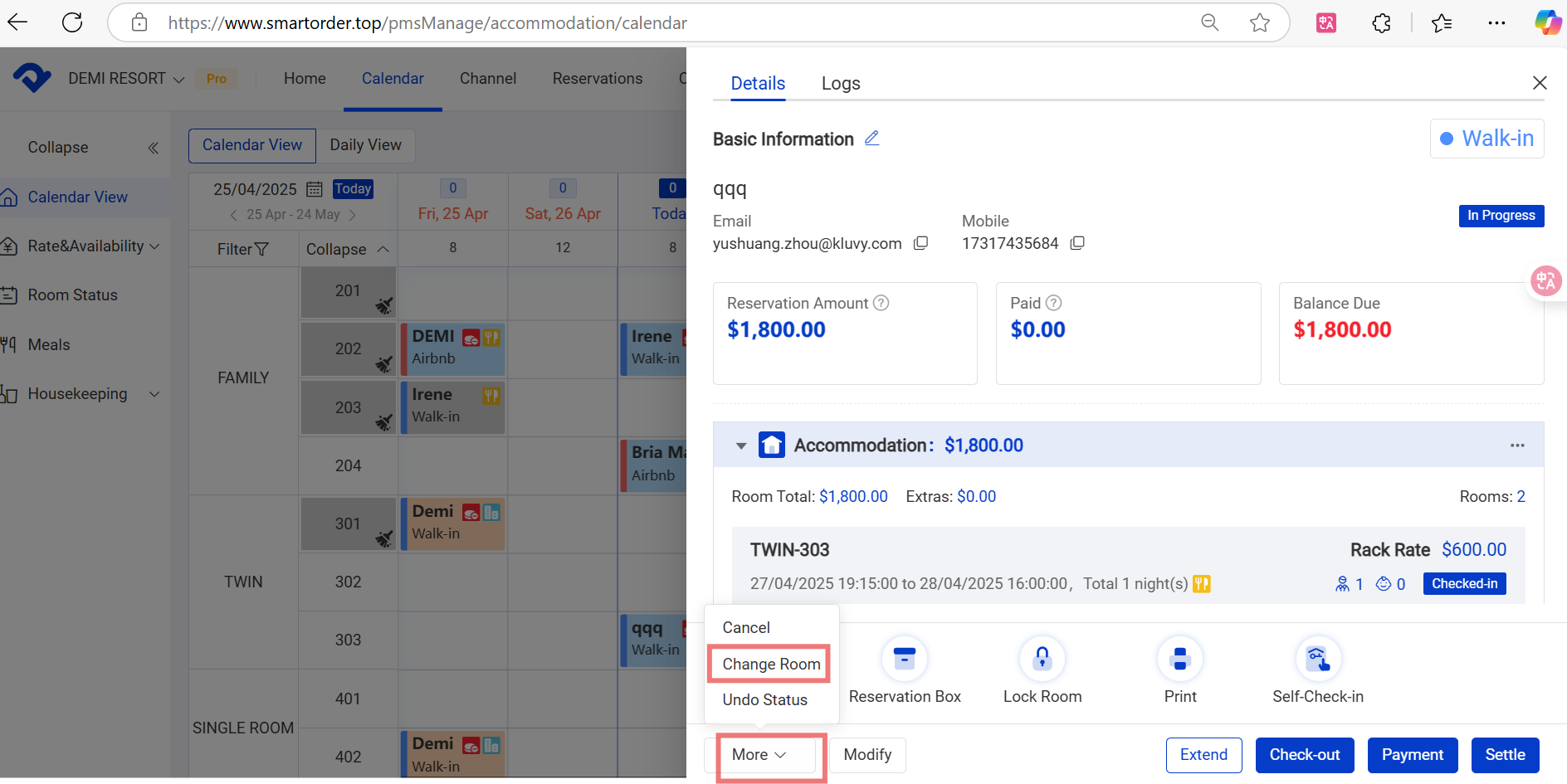Choose Undo Status from the menu
Screen dimensions: 1567x784
tap(764, 699)
